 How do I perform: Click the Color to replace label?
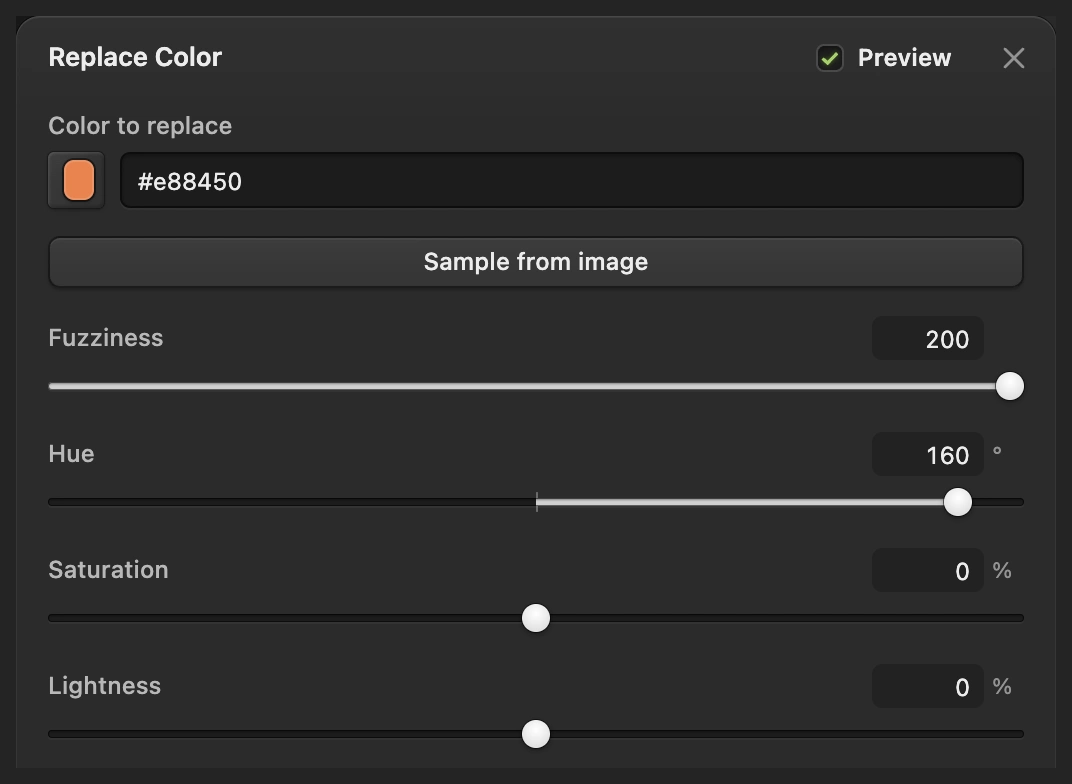[x=140, y=126]
